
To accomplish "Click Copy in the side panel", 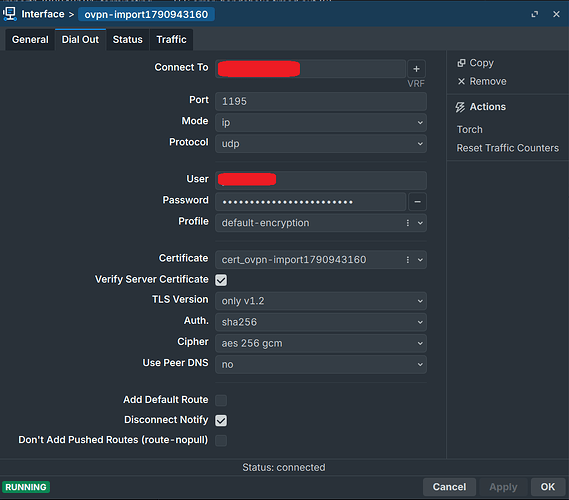I will [x=481, y=63].
